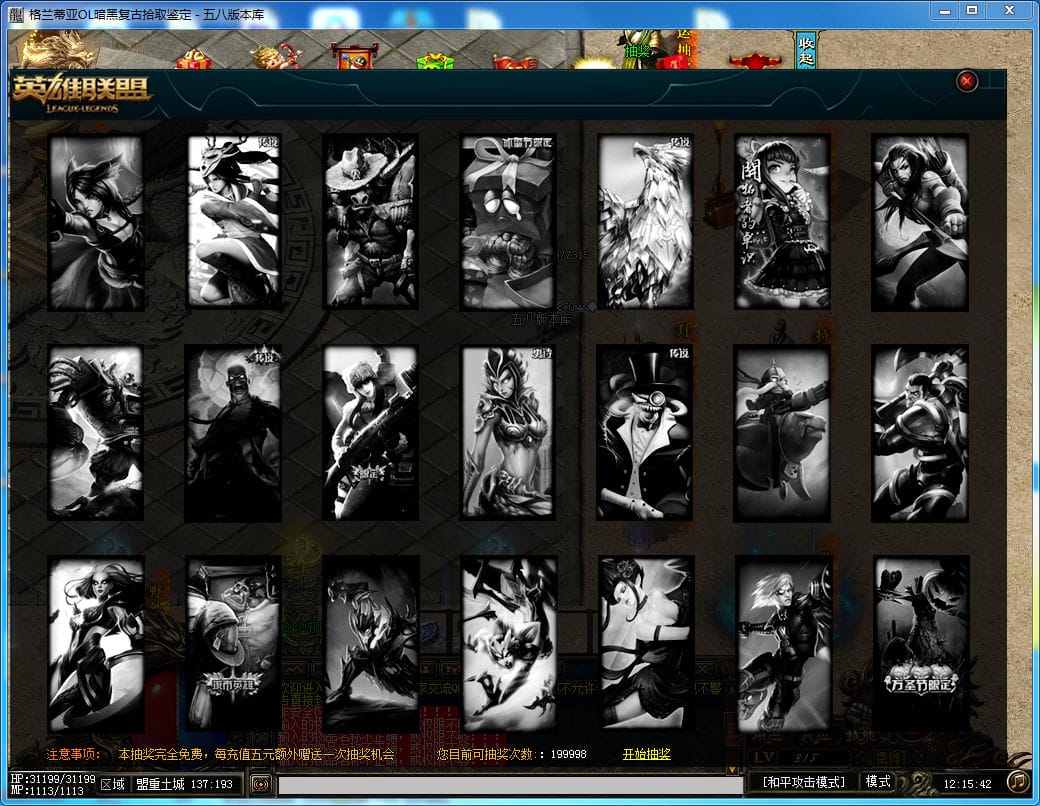Screen dimensions: 1040x806
Task: Click the 区域 button in the status bar
Action: 112,784
